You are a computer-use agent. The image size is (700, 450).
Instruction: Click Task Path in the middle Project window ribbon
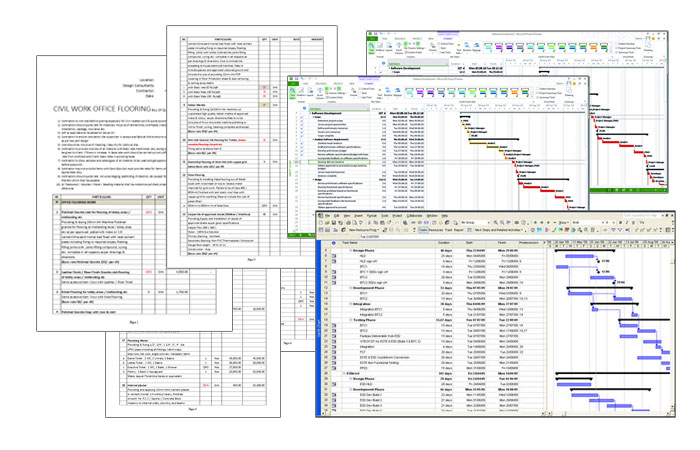point(379,93)
